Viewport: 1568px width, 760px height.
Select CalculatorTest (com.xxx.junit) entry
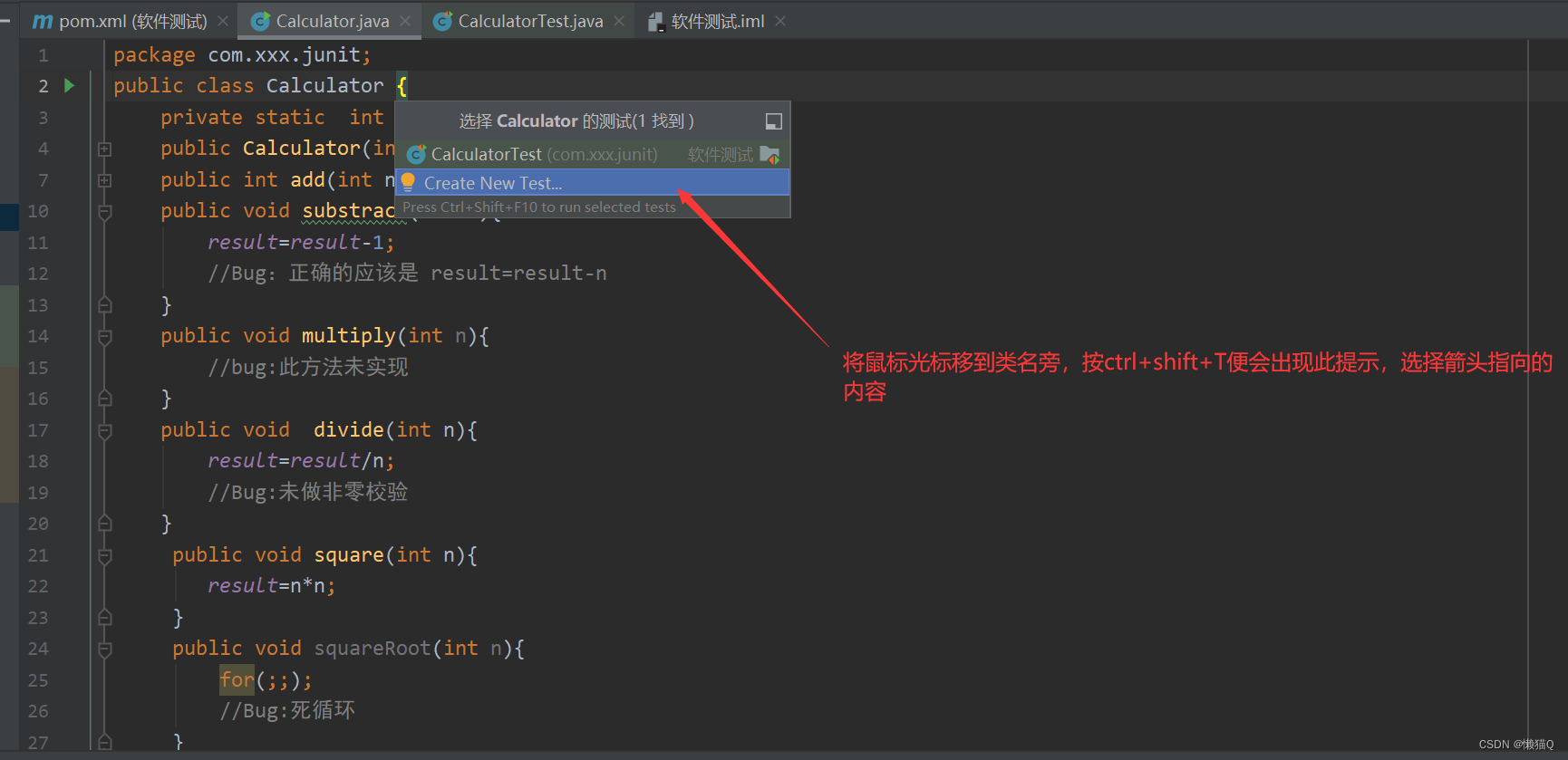tap(593, 154)
